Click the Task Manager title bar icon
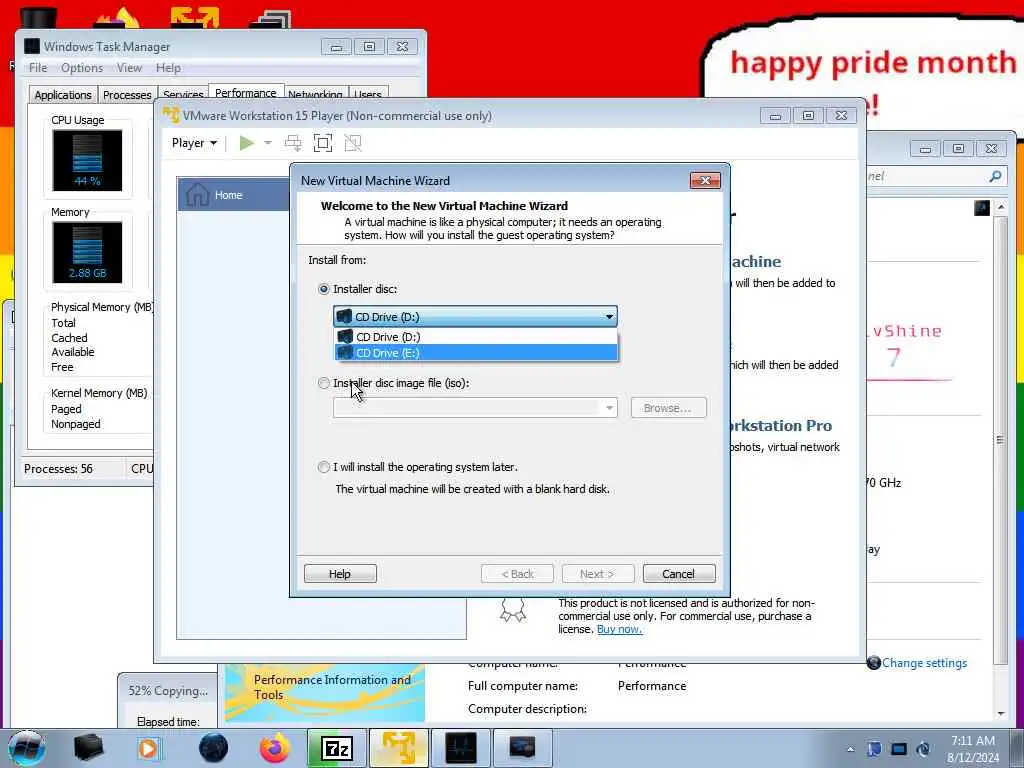Image resolution: width=1024 pixels, height=768 pixels. tap(32, 46)
